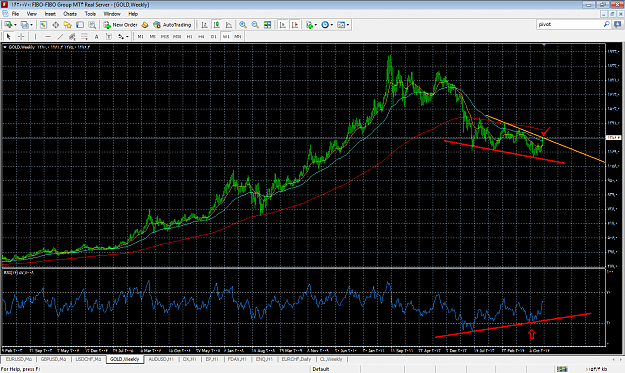Toggle the Terminal panel icon

[x=80, y=25]
